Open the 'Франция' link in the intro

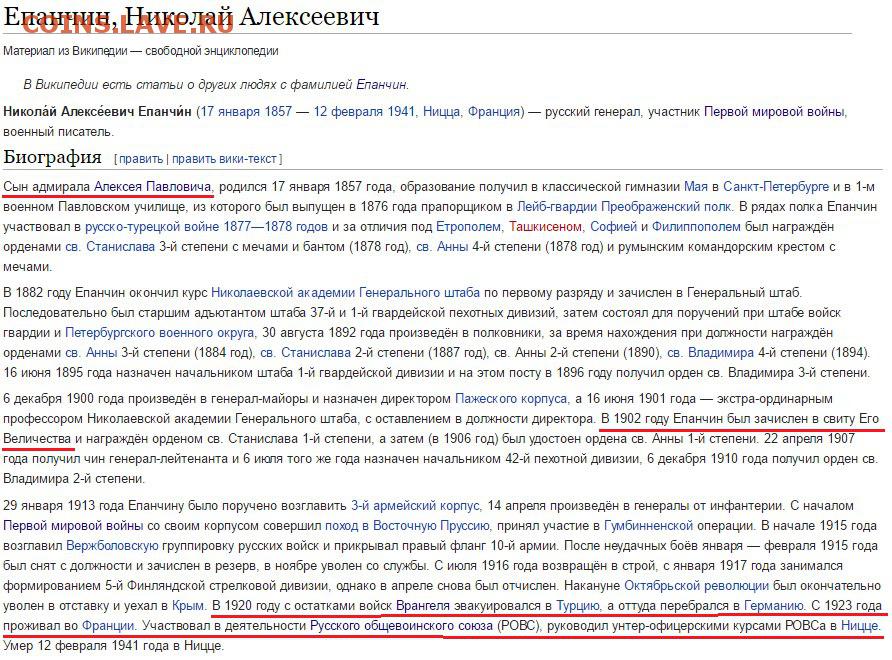(494, 112)
